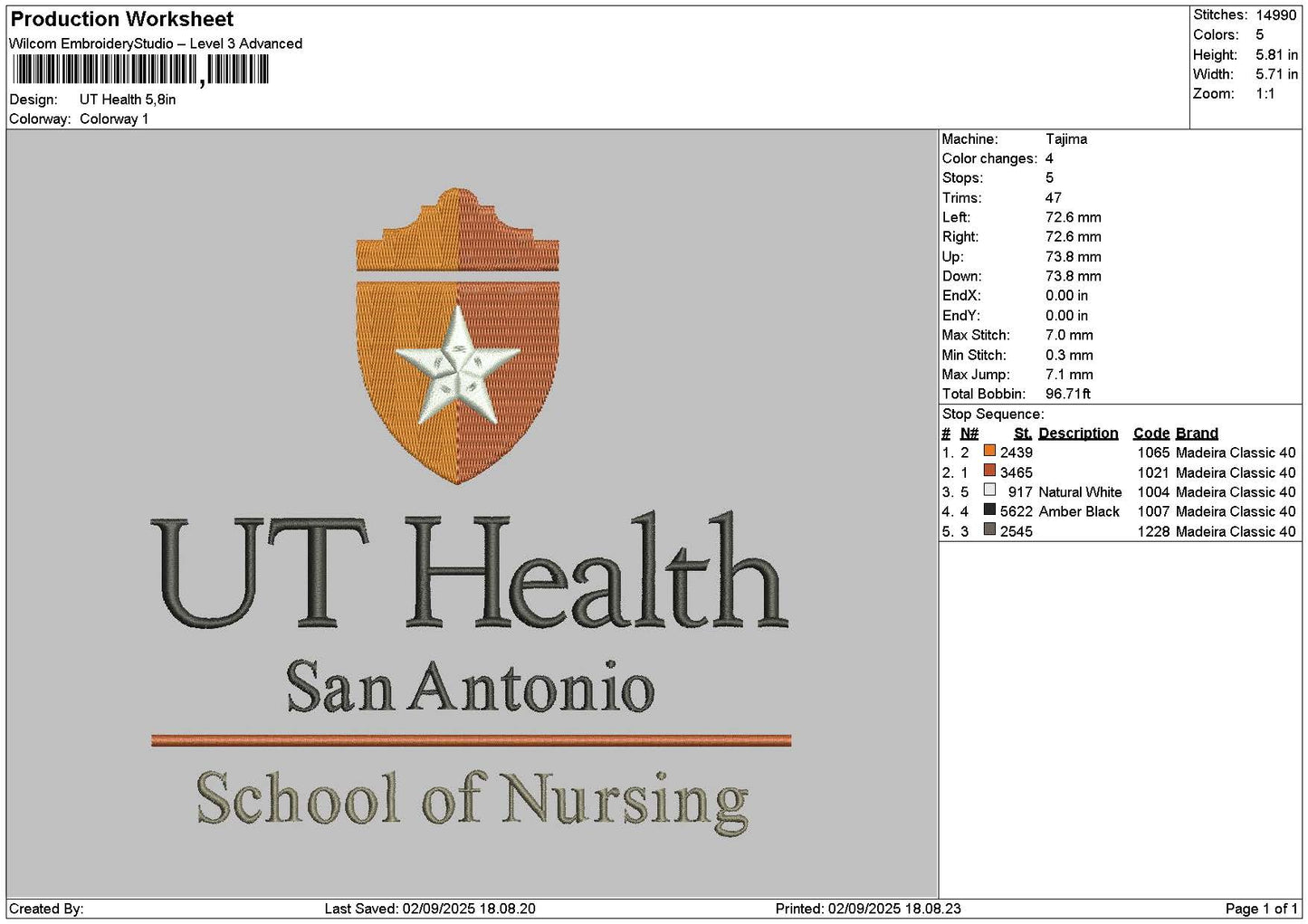Image resolution: width=1308 pixels, height=924 pixels.
Task: Click the 'Natural White' description
Action: click(x=1080, y=492)
